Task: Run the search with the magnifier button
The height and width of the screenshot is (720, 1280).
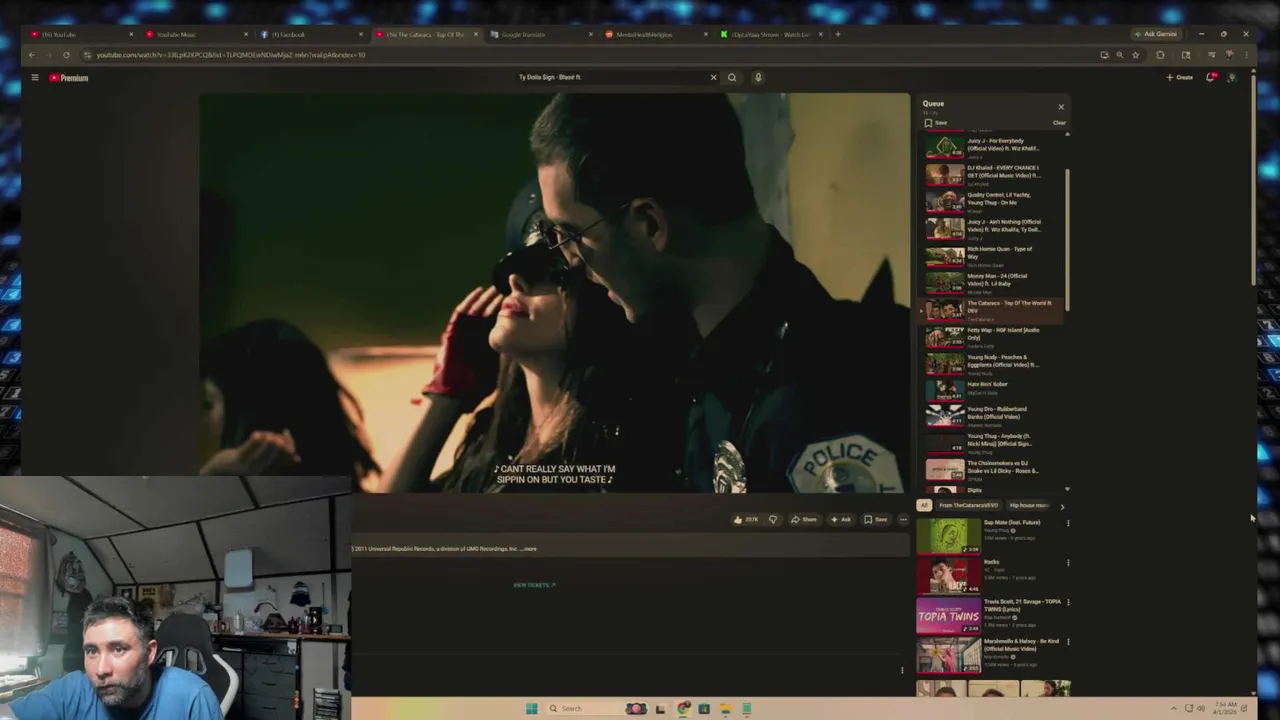Action: pos(732,77)
